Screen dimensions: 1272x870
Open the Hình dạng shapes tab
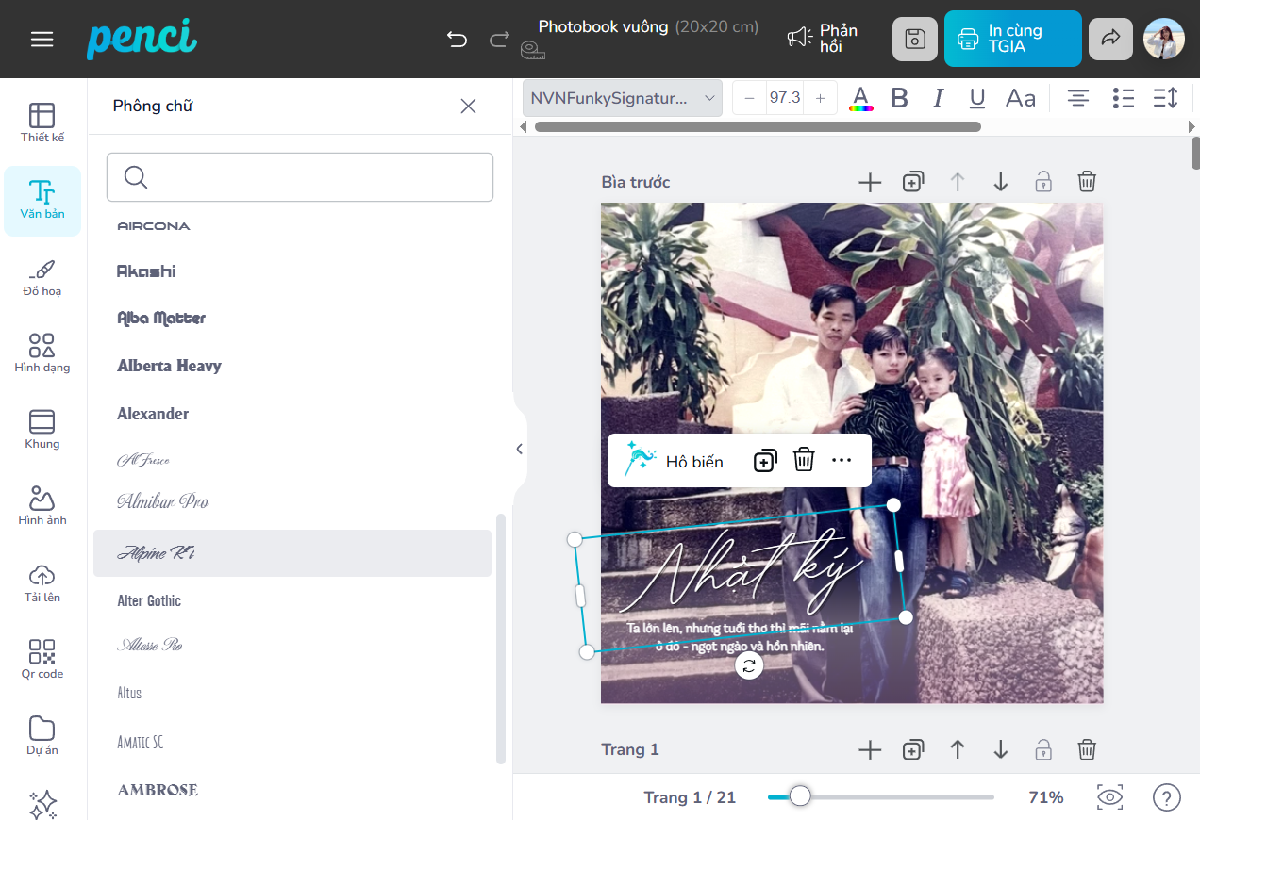pos(42,353)
